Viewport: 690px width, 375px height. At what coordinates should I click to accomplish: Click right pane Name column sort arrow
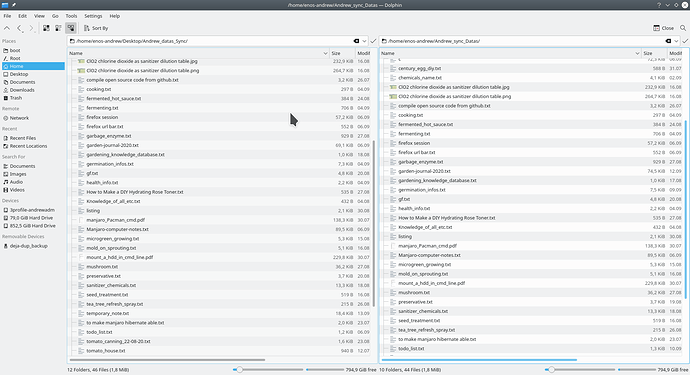637,53
